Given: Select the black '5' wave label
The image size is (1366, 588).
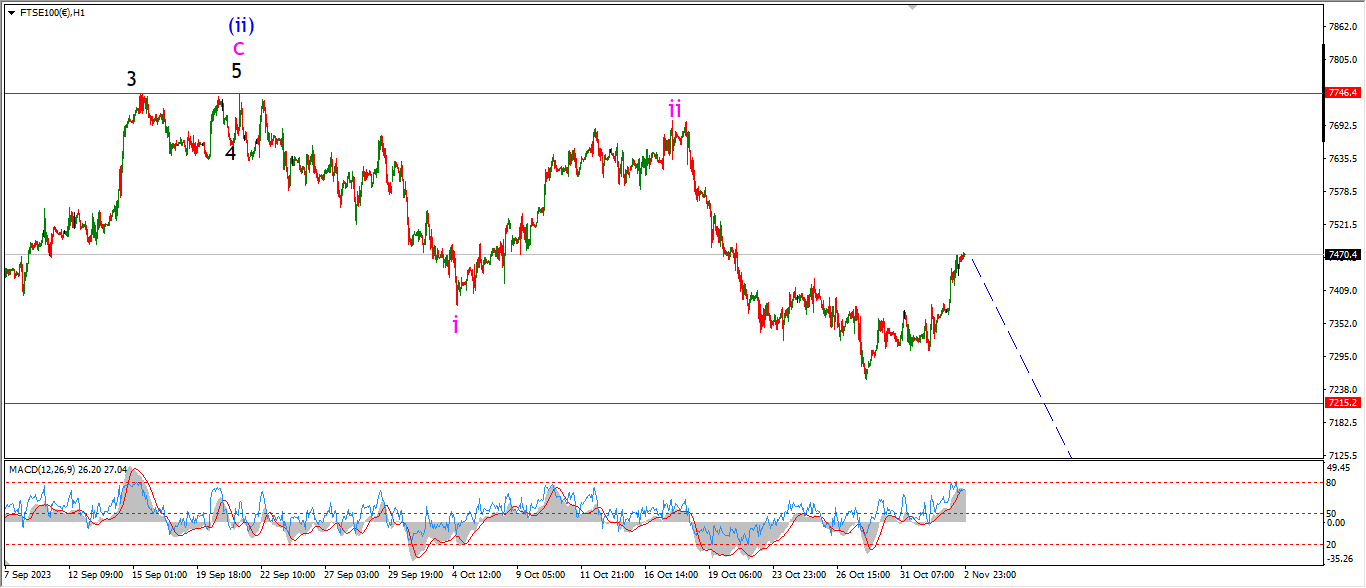Looking at the screenshot, I should [236, 71].
